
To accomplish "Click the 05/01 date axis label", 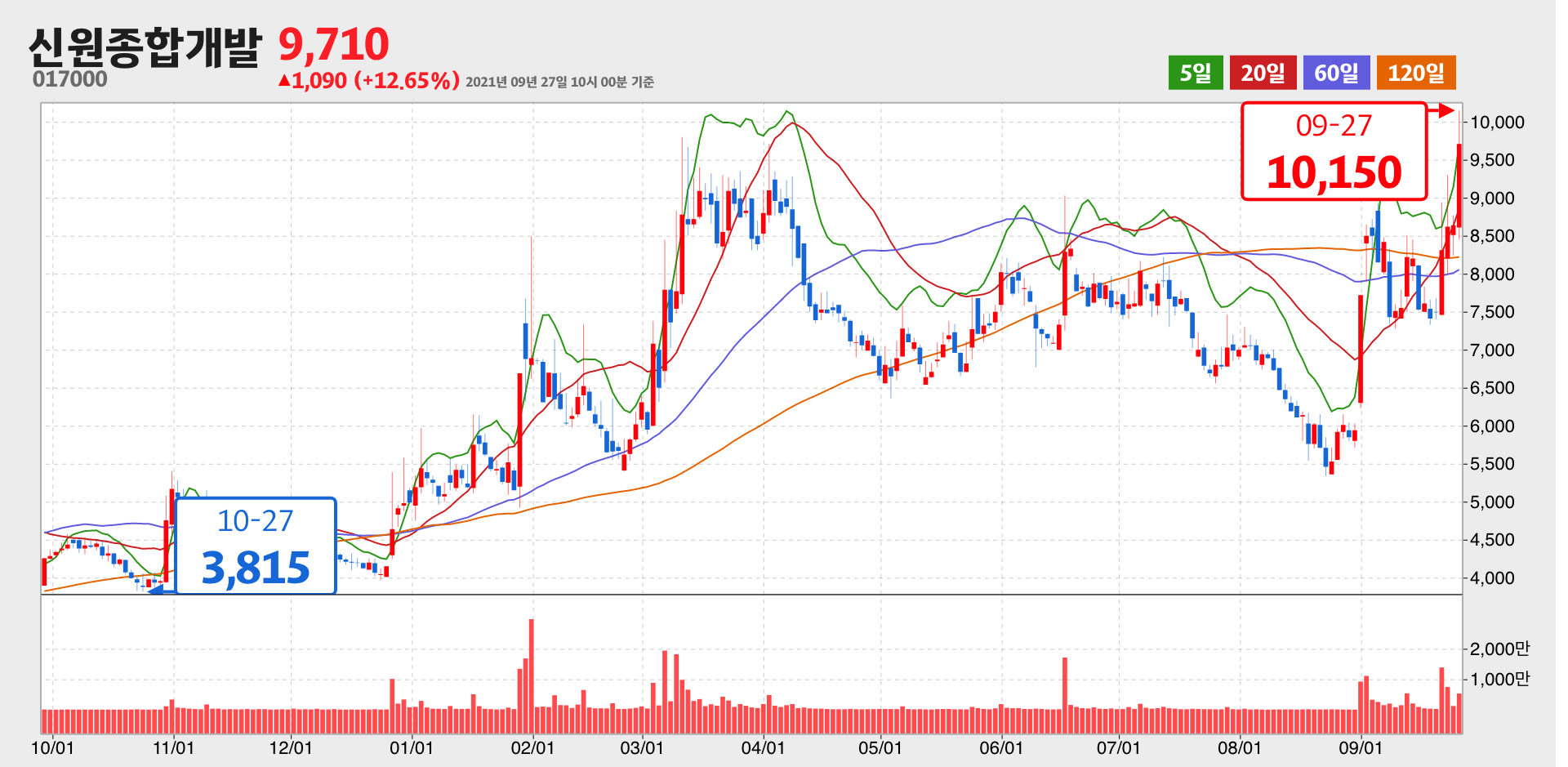I will tap(880, 748).
